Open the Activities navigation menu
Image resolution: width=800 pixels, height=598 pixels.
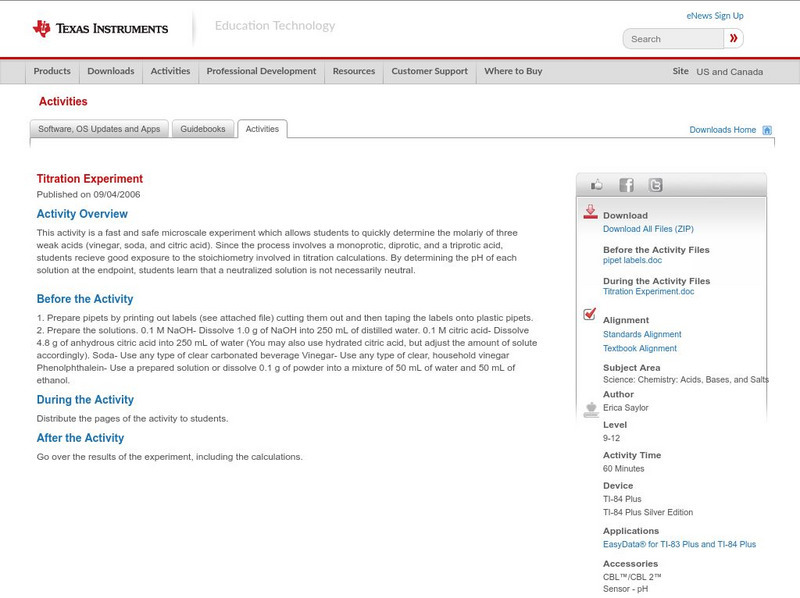point(170,71)
